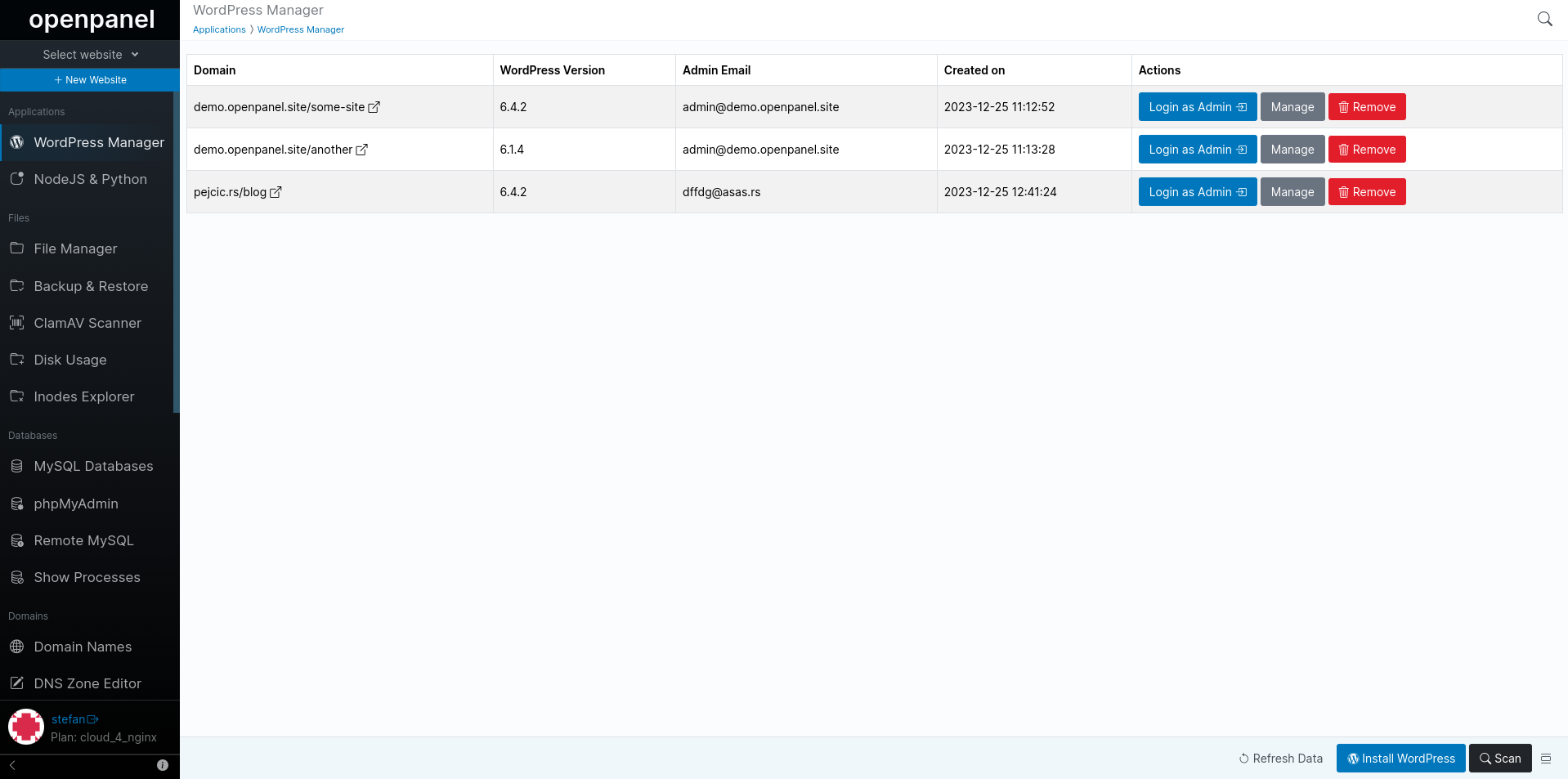Open external link icon for demo.openpanel.site/another
Screen dimensions: 1568x779
(361, 150)
